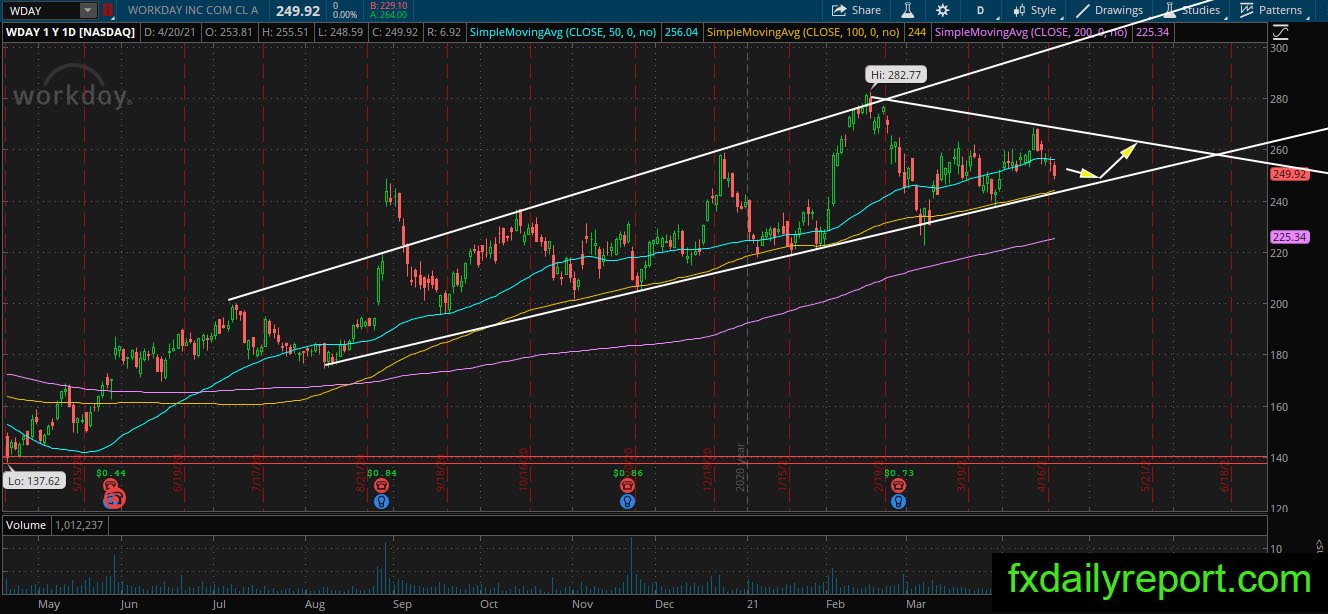This screenshot has width=1328, height=614.
Task: Open chart settings gear icon
Action: (x=942, y=10)
